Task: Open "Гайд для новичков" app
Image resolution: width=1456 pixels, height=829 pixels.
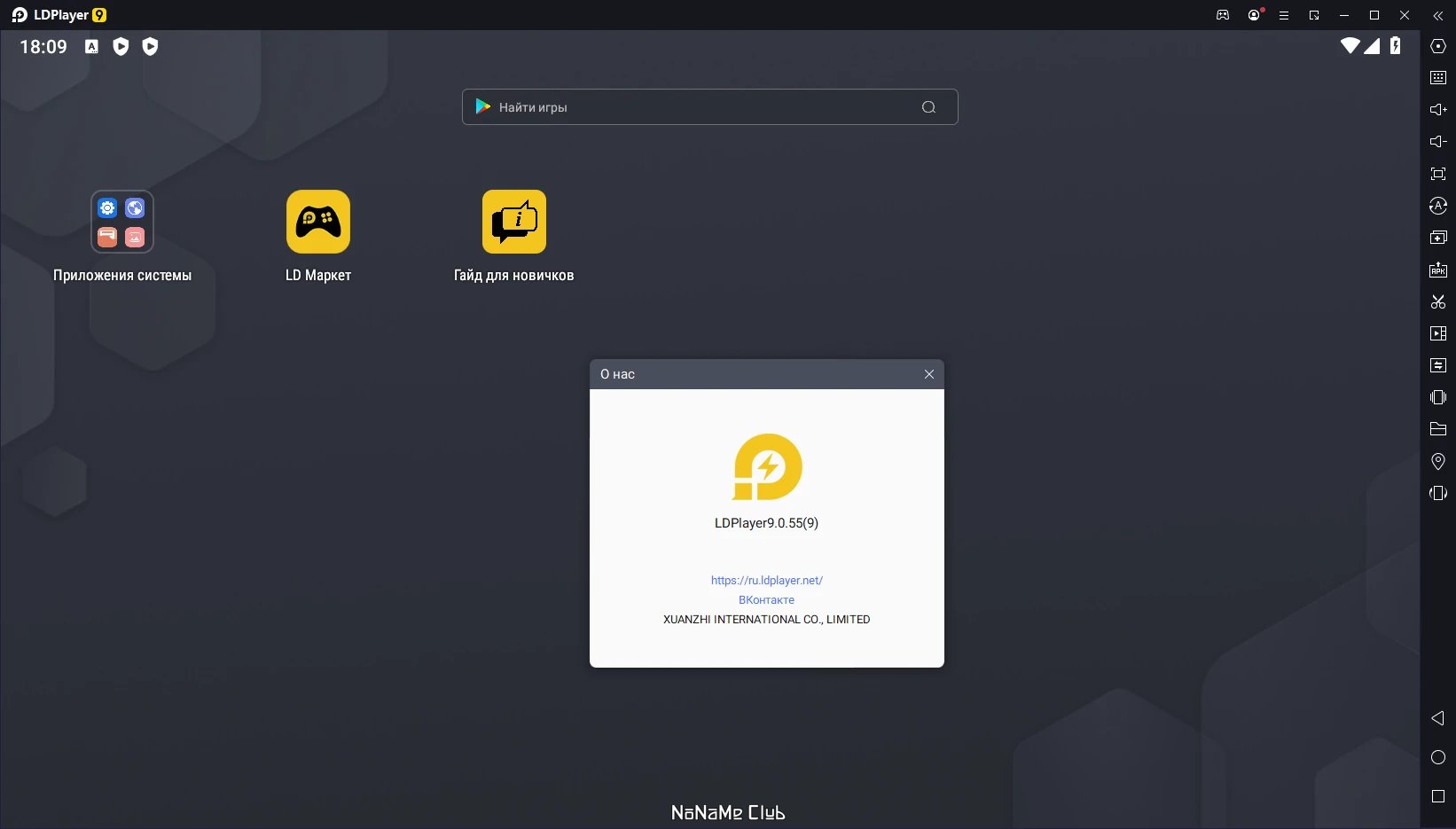Action: pos(514,222)
